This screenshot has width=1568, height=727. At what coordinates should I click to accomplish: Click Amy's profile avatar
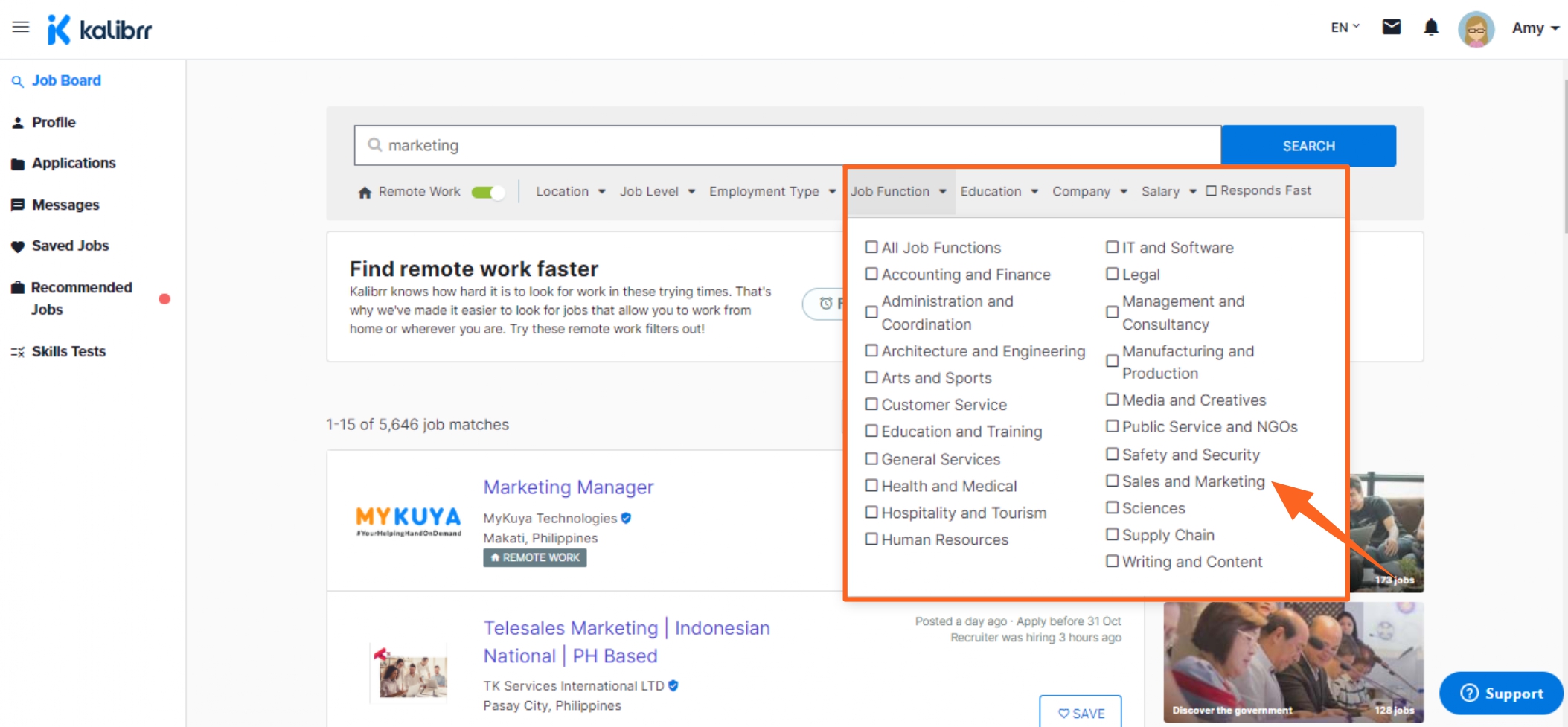click(1476, 29)
